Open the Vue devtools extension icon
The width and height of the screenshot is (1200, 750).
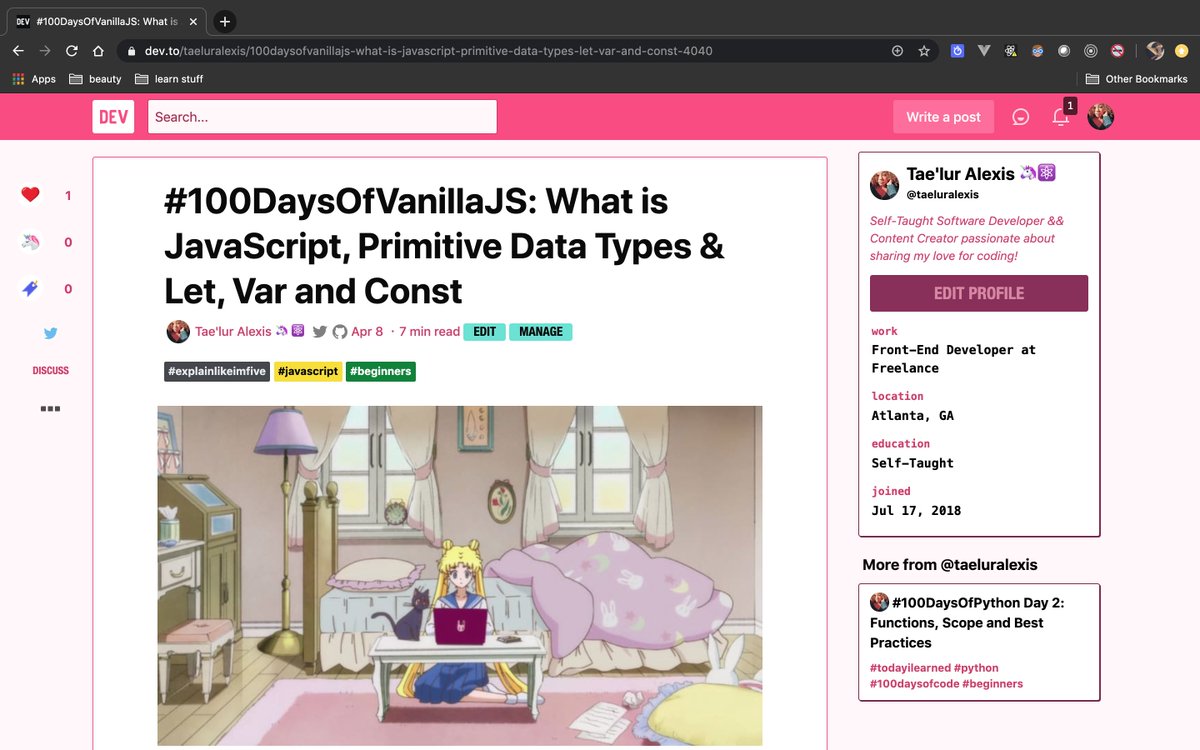point(984,51)
